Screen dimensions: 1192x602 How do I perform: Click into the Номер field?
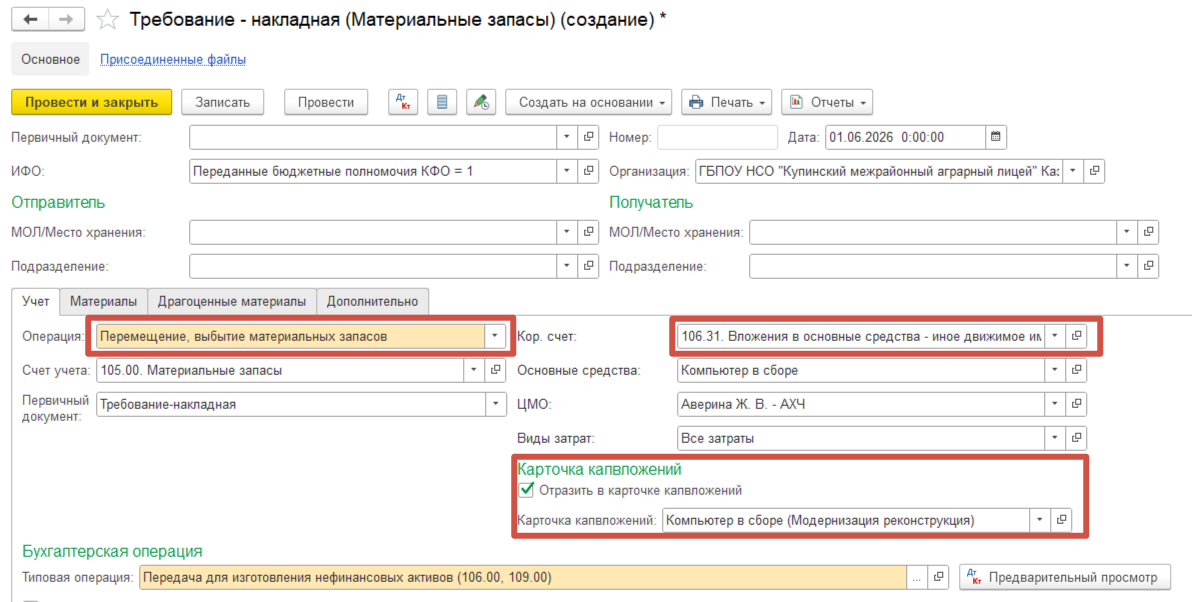718,138
